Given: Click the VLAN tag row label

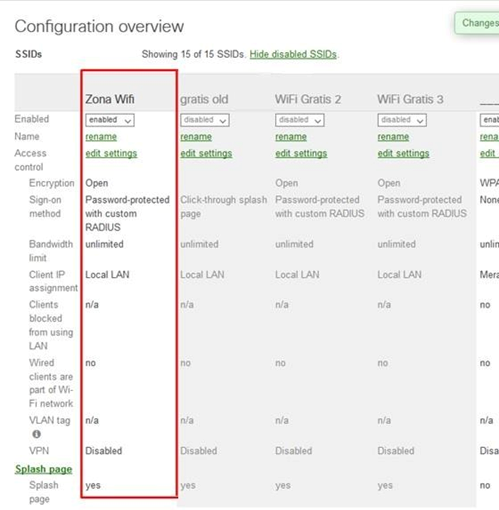Looking at the screenshot, I should click(50, 420).
